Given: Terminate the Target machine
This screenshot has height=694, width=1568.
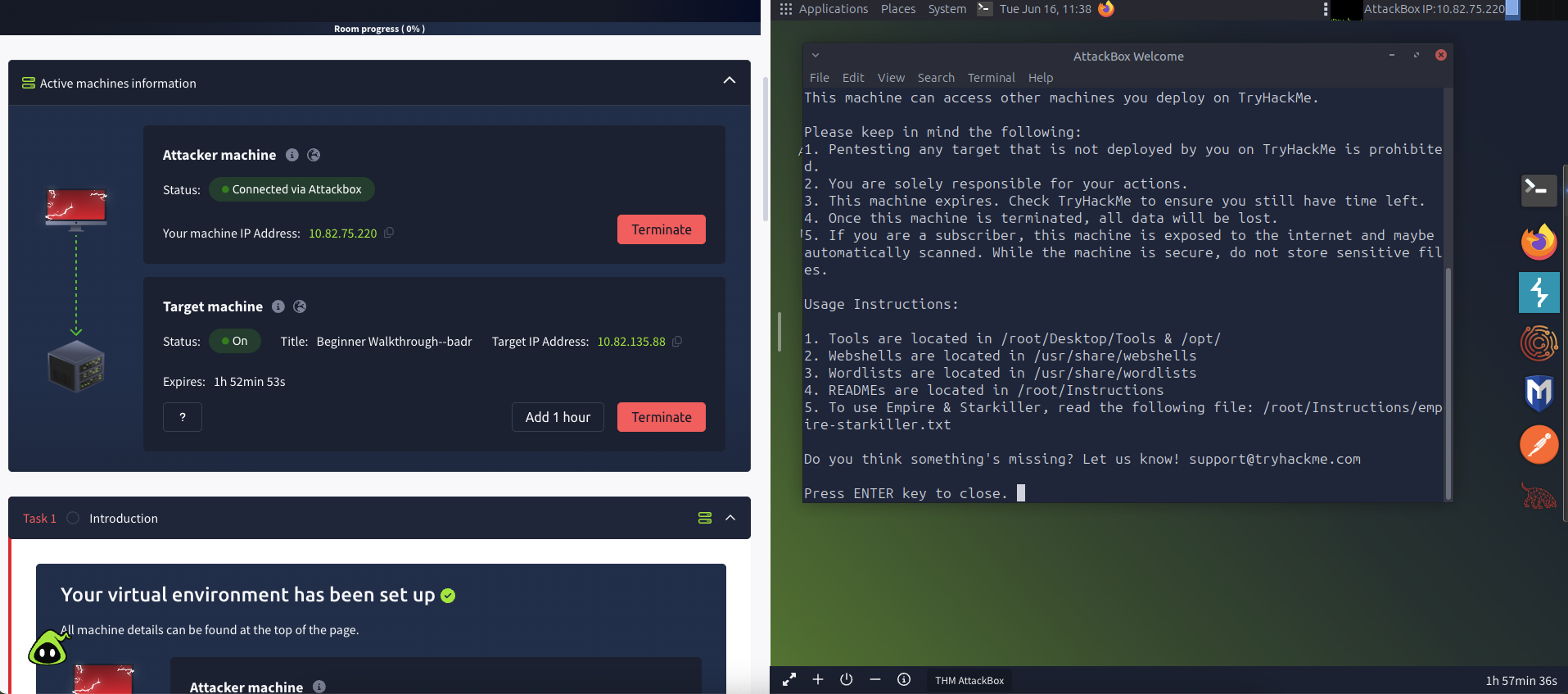Looking at the screenshot, I should [662, 417].
